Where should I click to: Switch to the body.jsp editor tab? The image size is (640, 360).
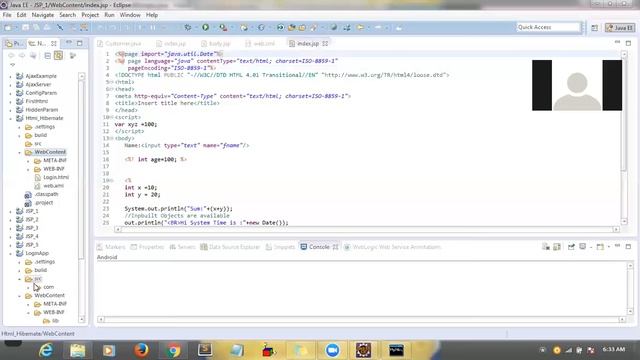coord(216,43)
